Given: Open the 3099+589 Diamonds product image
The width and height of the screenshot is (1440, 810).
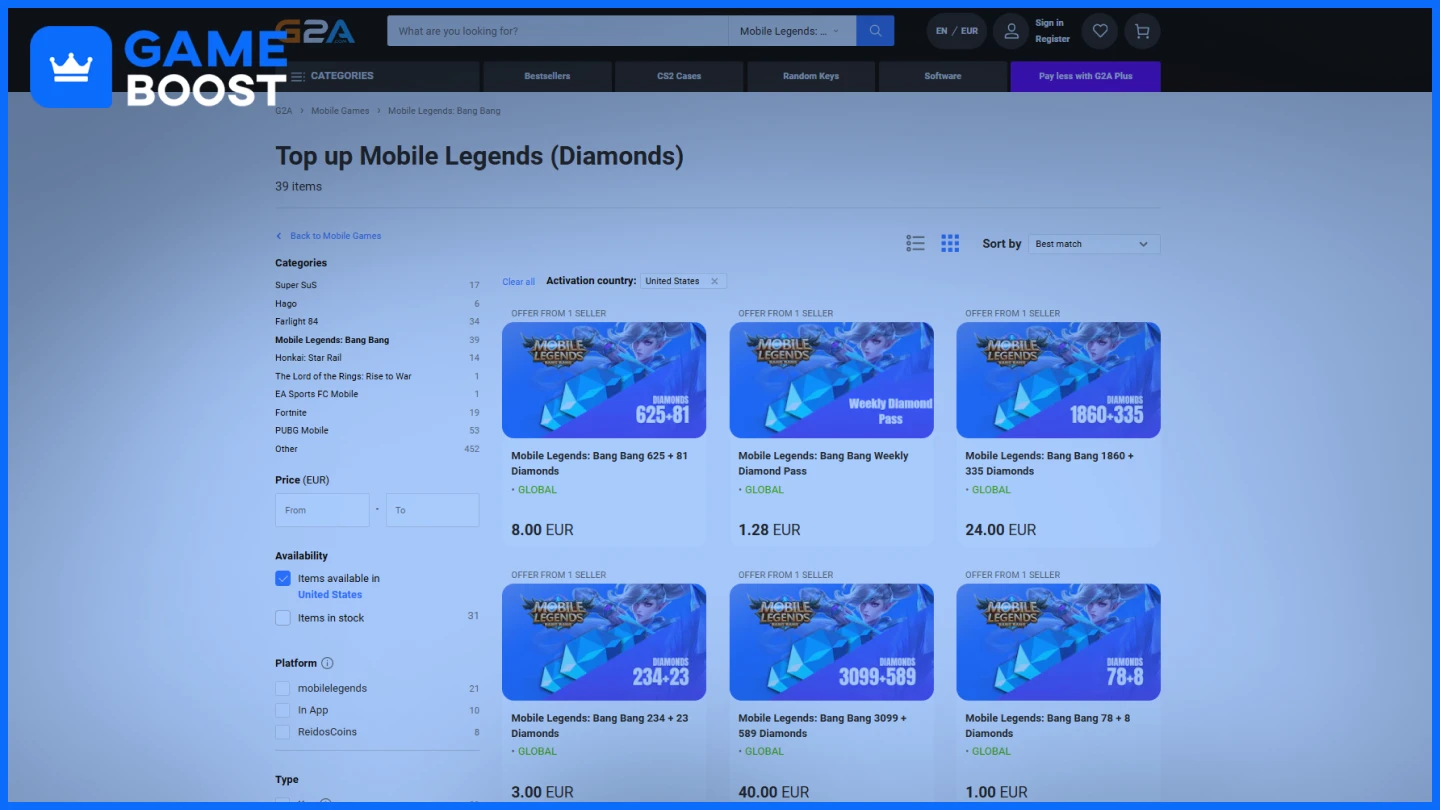Looking at the screenshot, I should (x=831, y=642).
